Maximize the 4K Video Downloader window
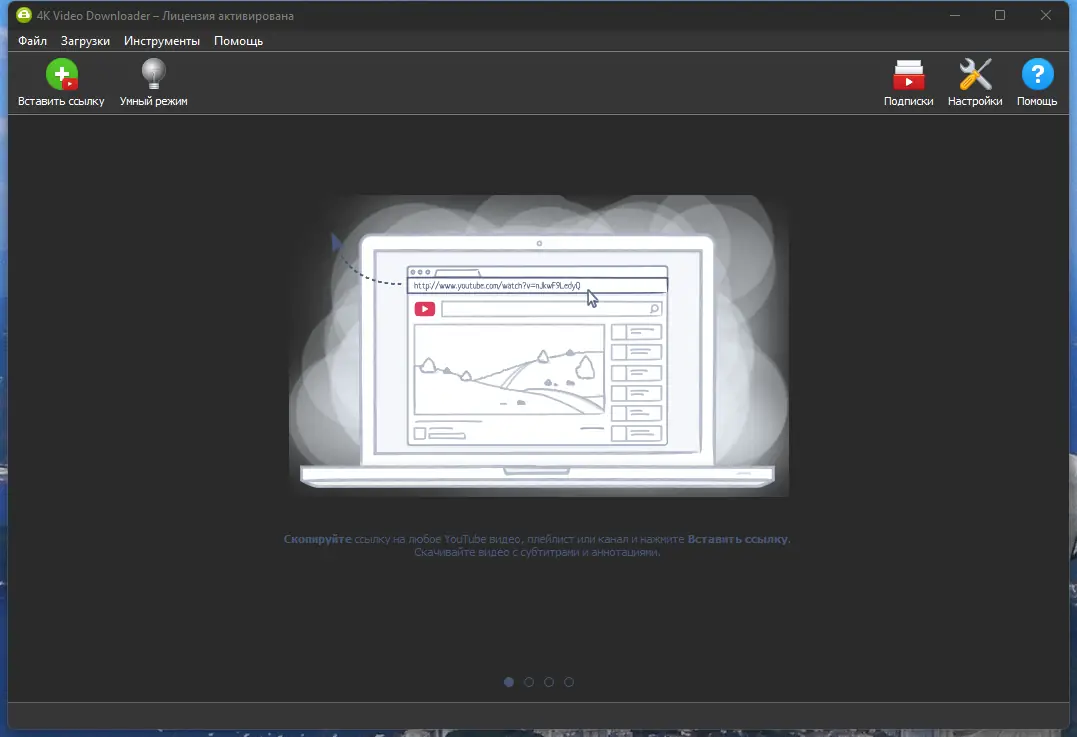 (x=1000, y=15)
